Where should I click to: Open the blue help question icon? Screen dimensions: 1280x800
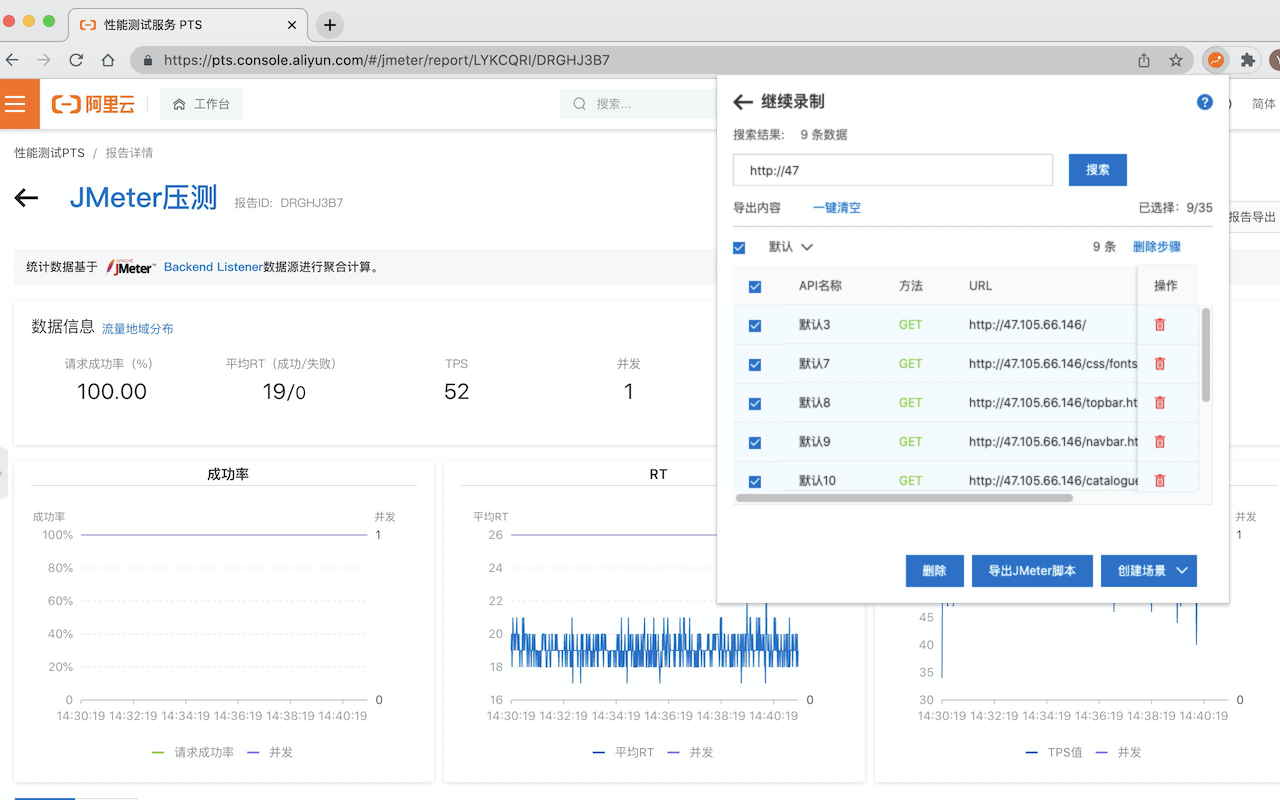coord(1205,102)
